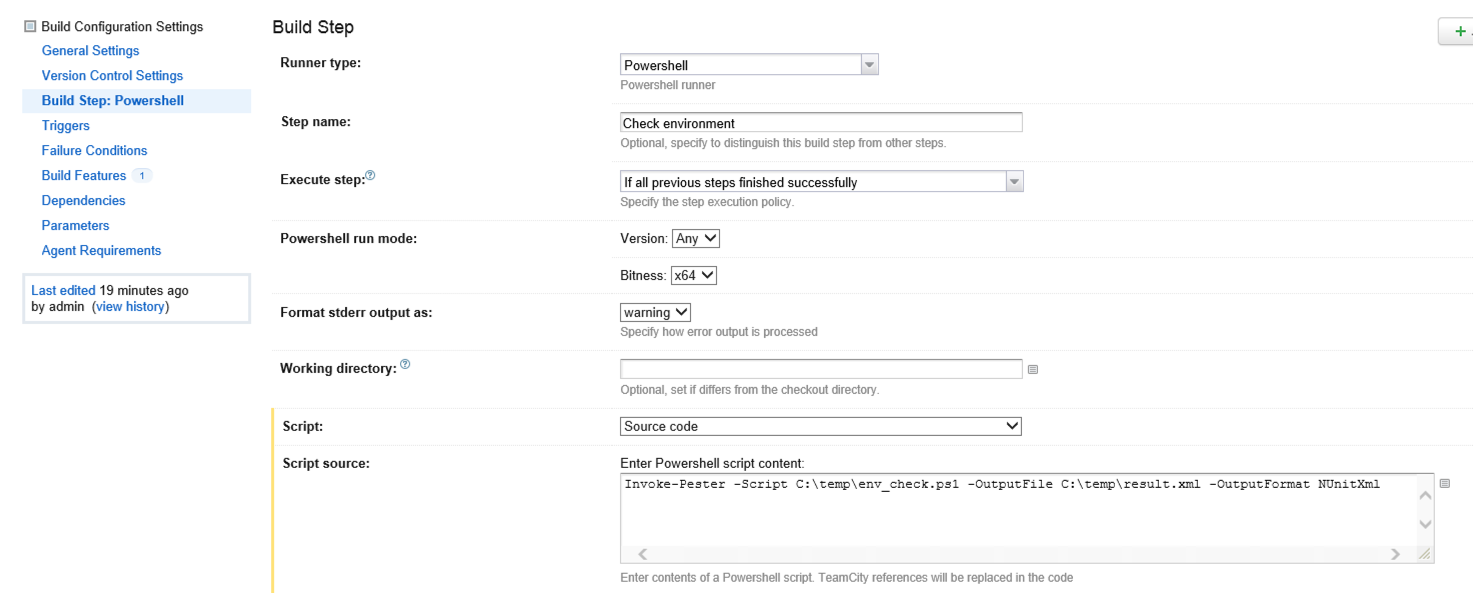1473x593 pixels.
Task: Expand the Execute step policy dropdown
Action: 1014,182
